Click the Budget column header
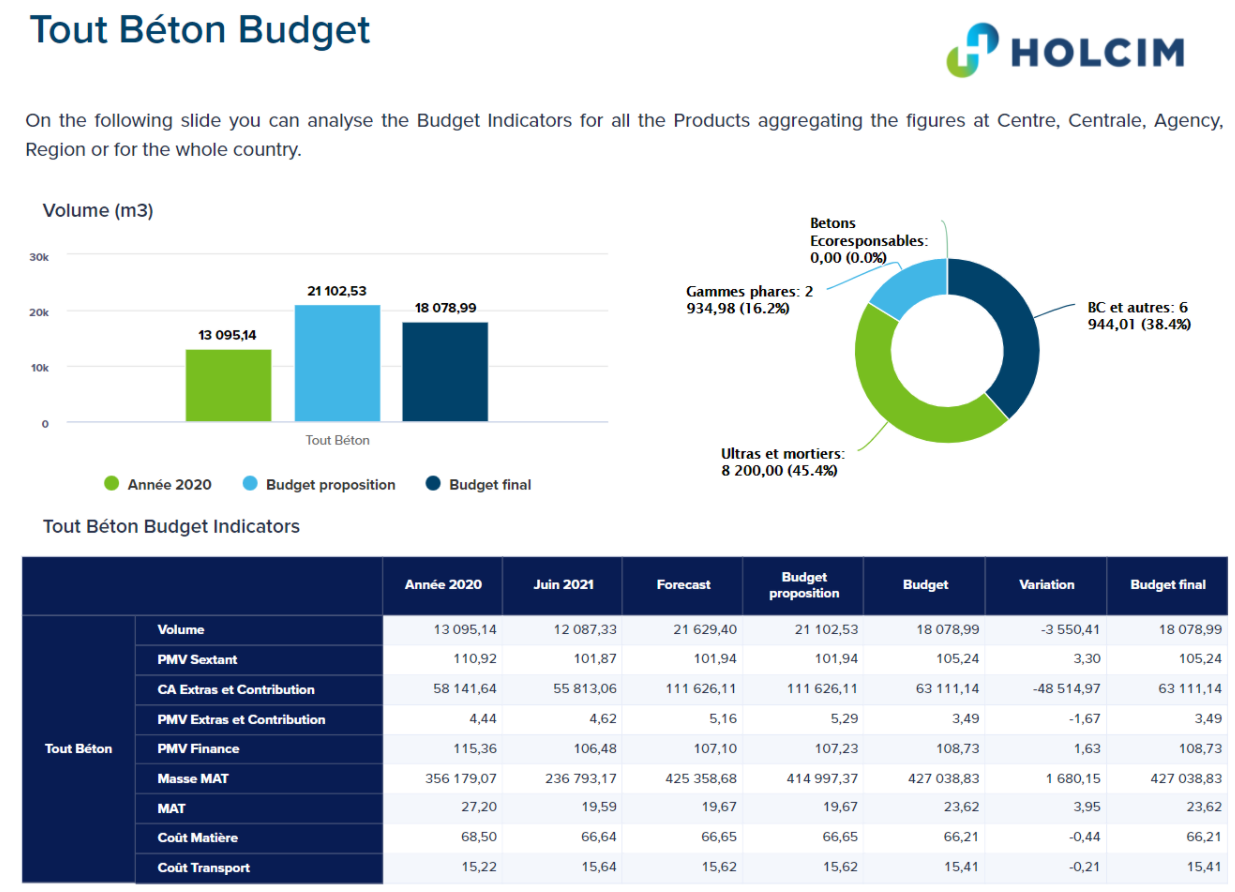Image resolution: width=1235 pixels, height=892 pixels. tap(925, 585)
